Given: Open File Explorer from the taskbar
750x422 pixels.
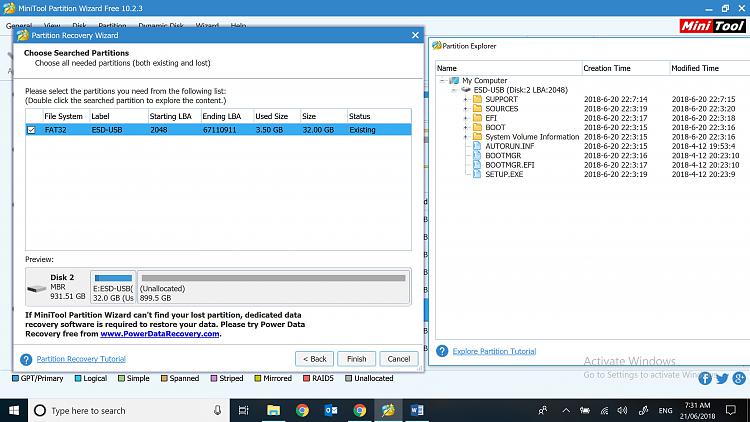Looking at the screenshot, I should pyautogui.click(x=273, y=411).
